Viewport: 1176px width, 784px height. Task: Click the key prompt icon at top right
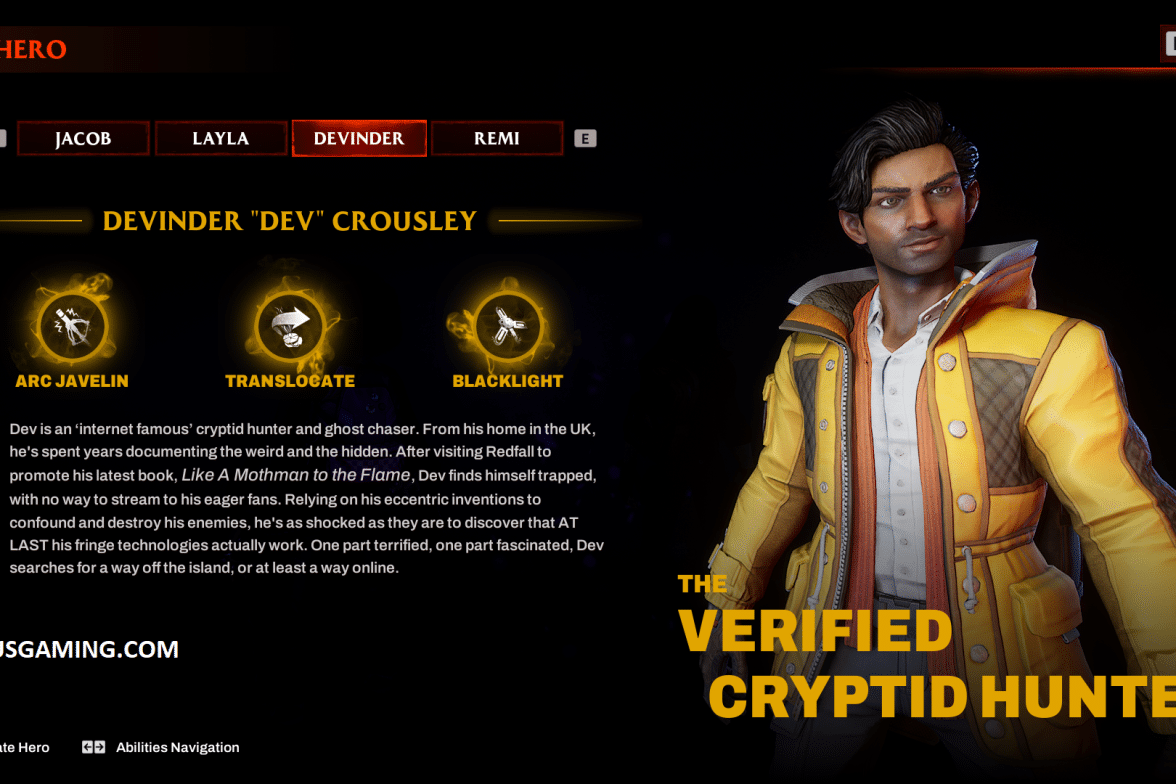click(1168, 44)
